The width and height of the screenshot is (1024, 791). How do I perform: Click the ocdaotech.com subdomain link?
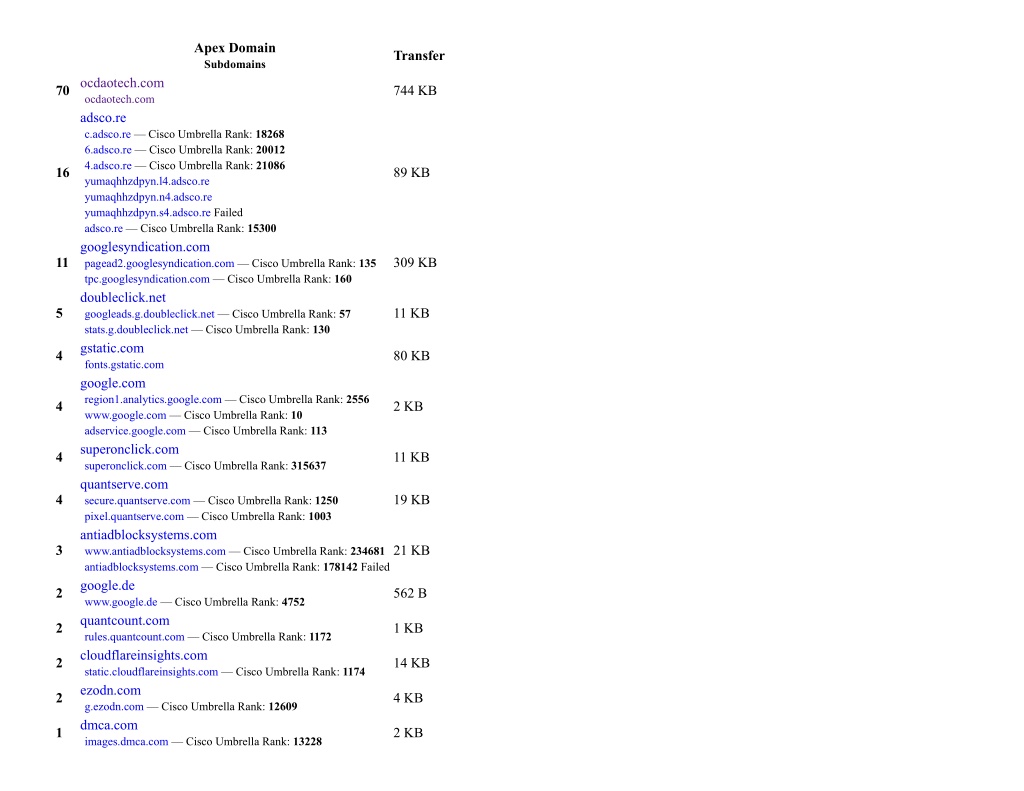[120, 99]
